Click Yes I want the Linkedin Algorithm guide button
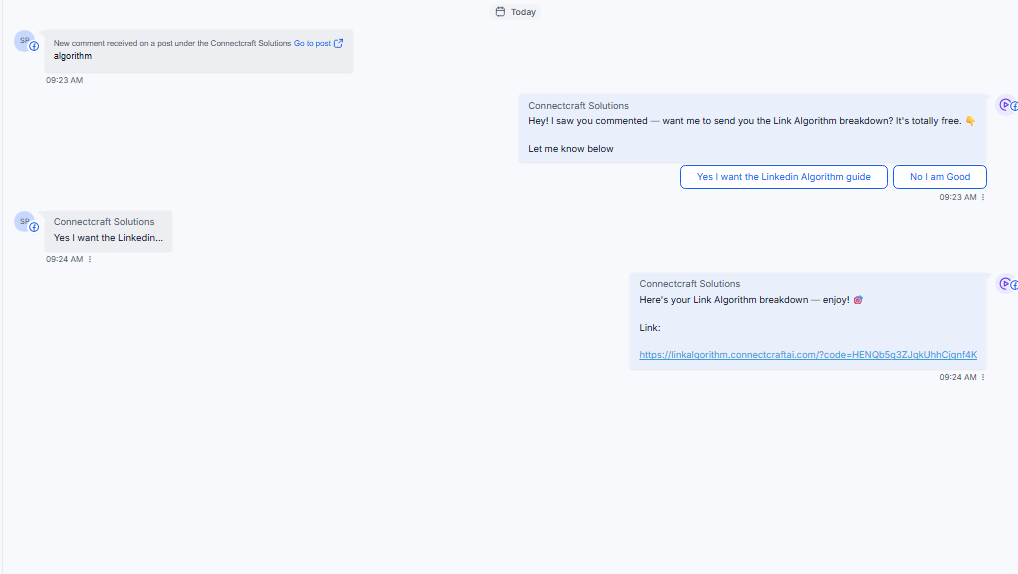Image resolution: width=1018 pixels, height=574 pixels. coord(784,177)
